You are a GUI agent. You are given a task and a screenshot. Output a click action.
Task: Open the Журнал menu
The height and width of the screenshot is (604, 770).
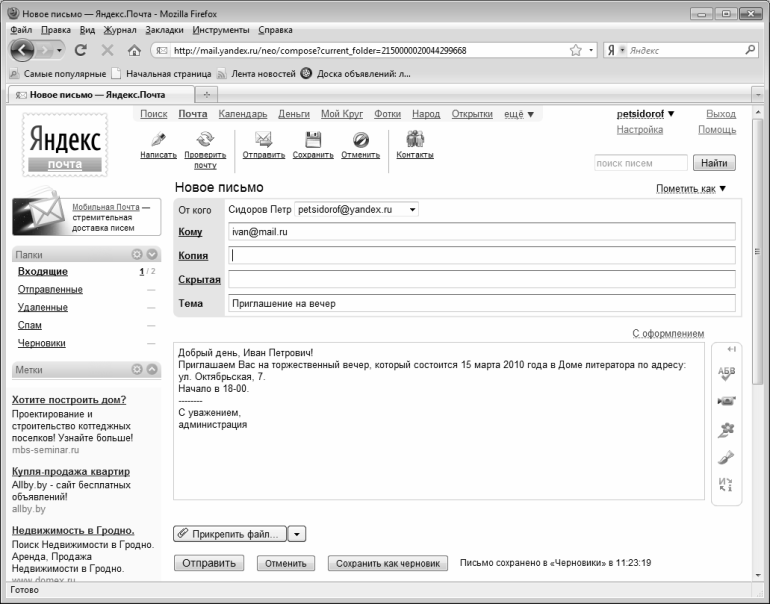(120, 30)
